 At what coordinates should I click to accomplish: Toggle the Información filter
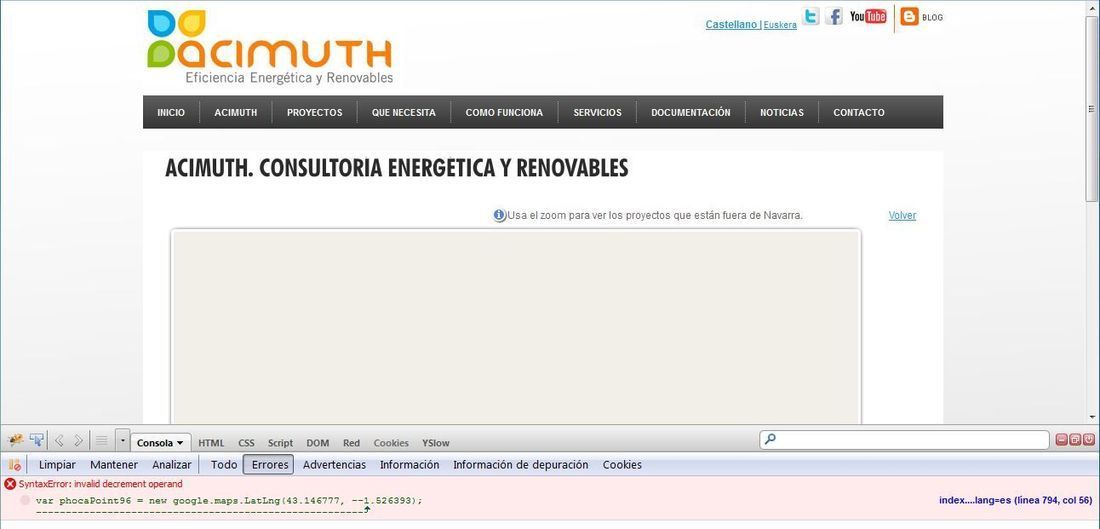(x=410, y=464)
